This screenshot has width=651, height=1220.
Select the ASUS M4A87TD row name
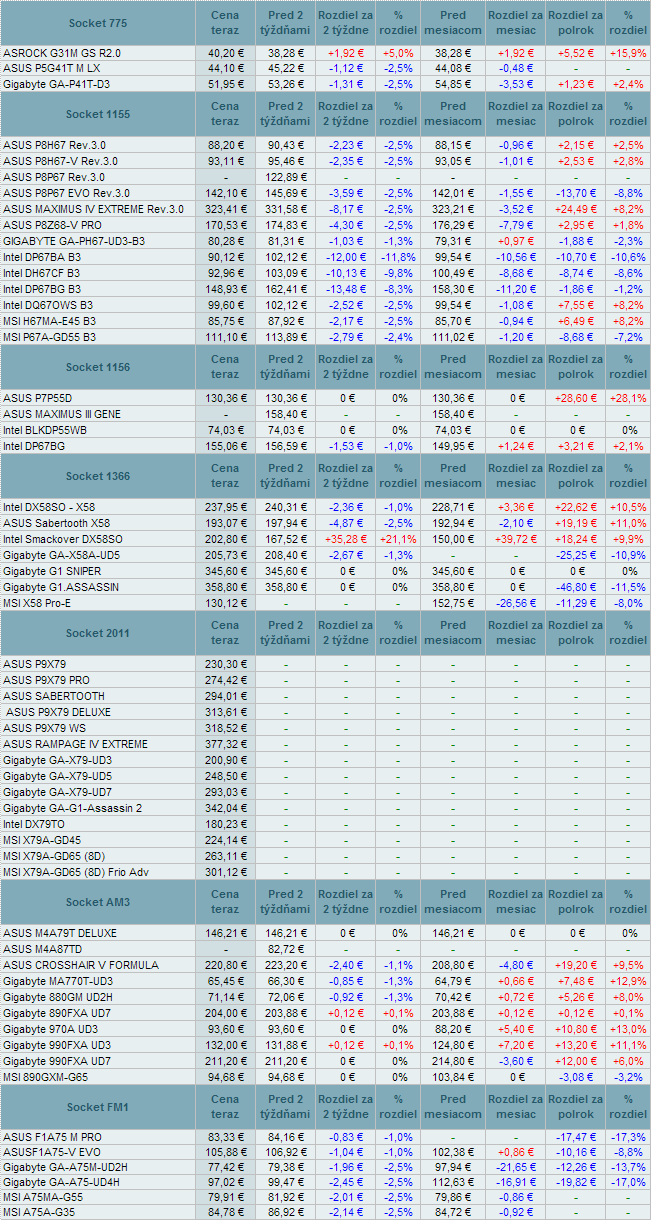coord(43,949)
